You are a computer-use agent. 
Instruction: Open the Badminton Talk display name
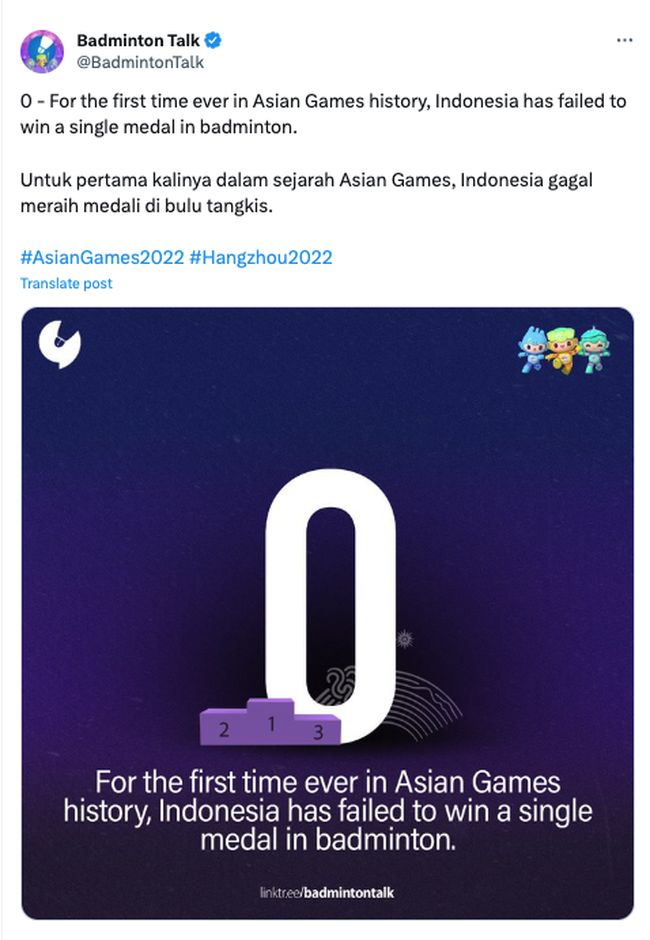point(138,40)
